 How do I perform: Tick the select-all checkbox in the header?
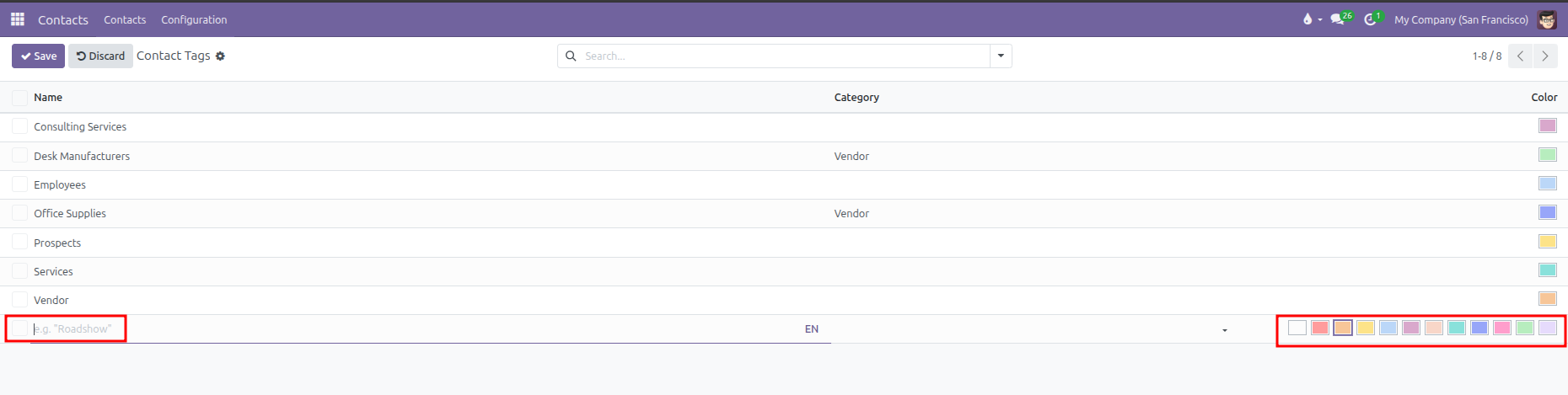(19, 98)
